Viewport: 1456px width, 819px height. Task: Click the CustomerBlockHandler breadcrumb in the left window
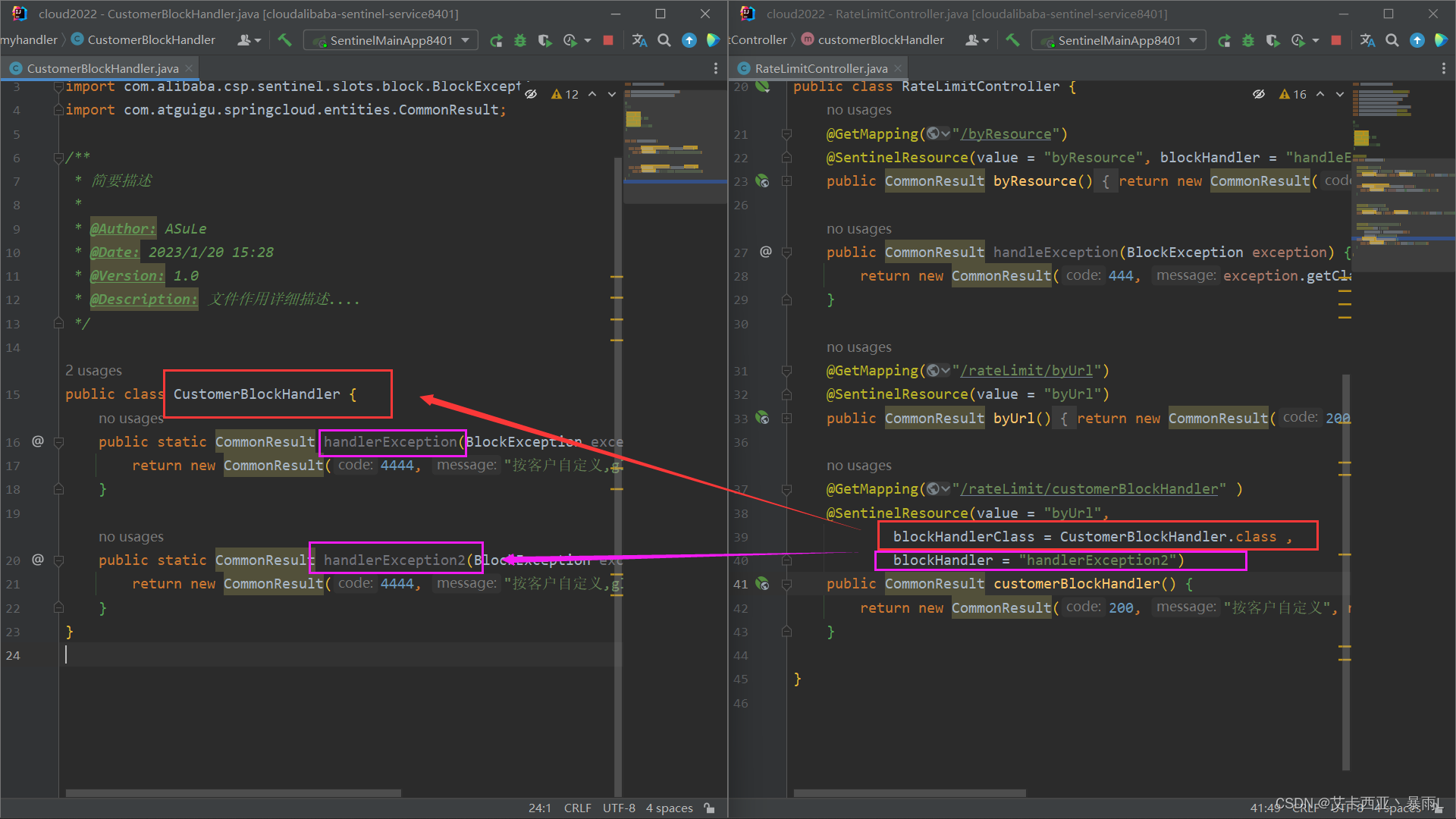click(x=143, y=40)
